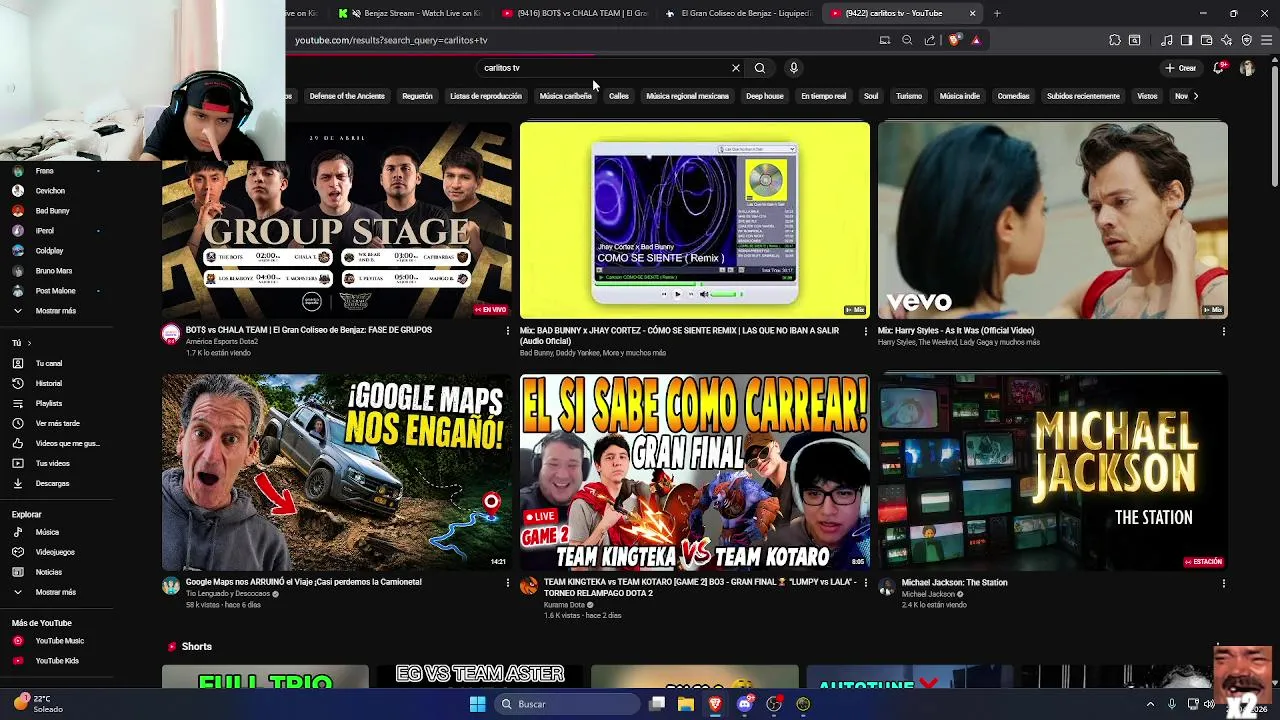This screenshot has height=720, width=1280.
Task: Open Brave Leo AI sparkle icon
Action: (1227, 40)
